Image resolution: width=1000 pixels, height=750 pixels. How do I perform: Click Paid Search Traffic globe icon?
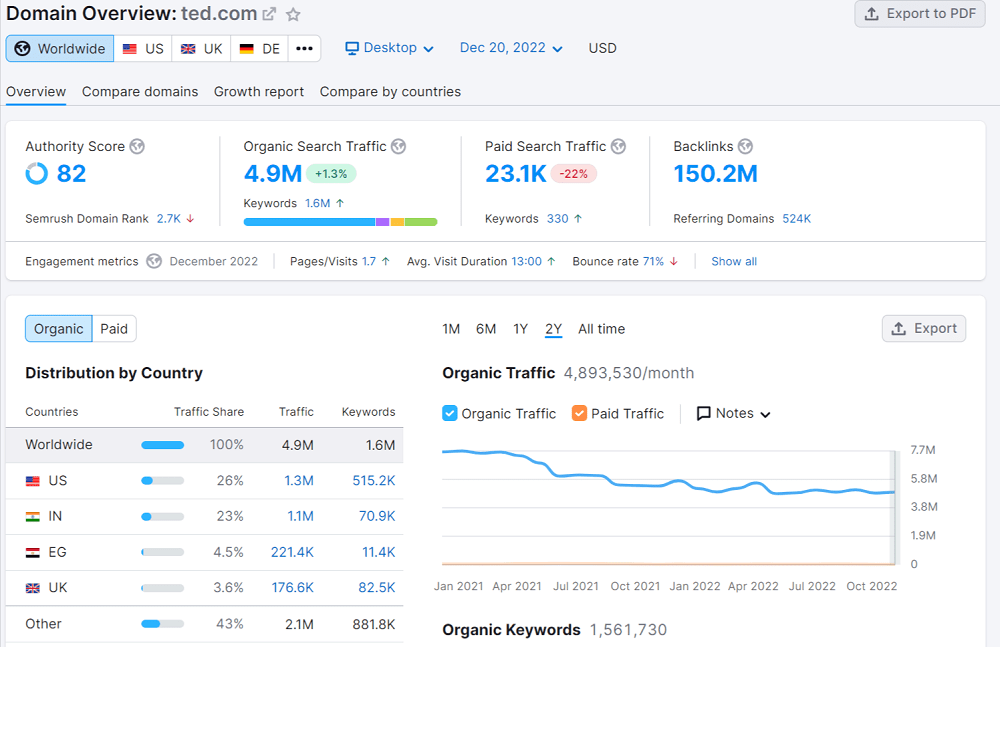[618, 147]
